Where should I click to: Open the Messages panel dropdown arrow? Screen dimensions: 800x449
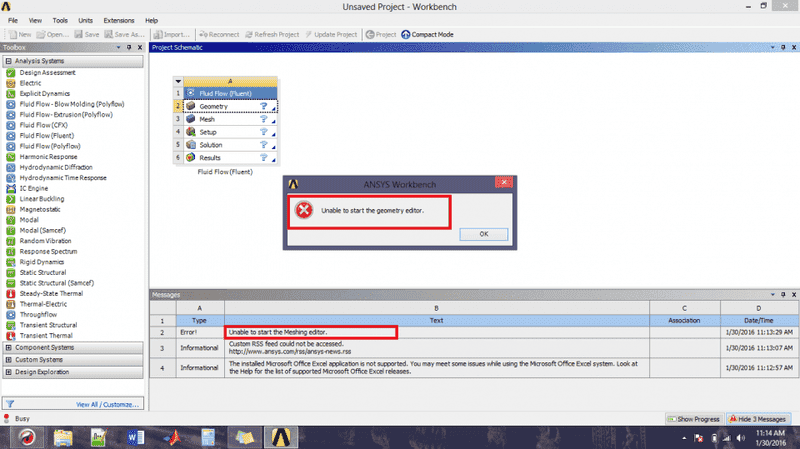click(772, 295)
